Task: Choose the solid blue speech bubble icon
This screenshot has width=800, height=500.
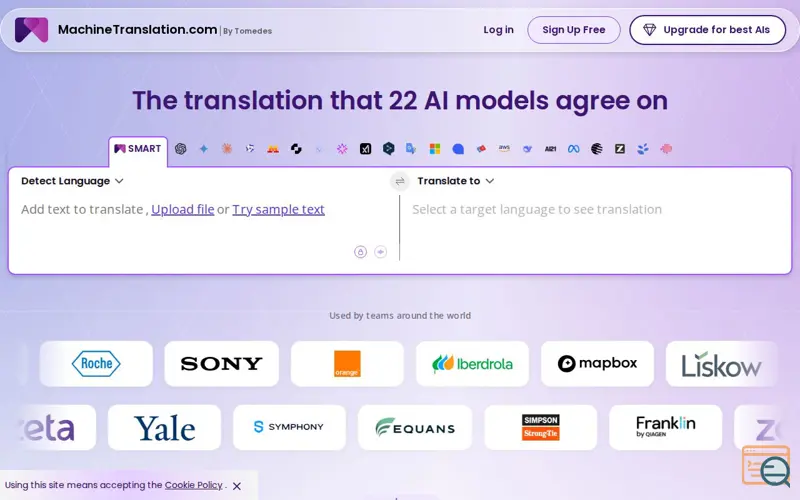Action: coord(458,149)
